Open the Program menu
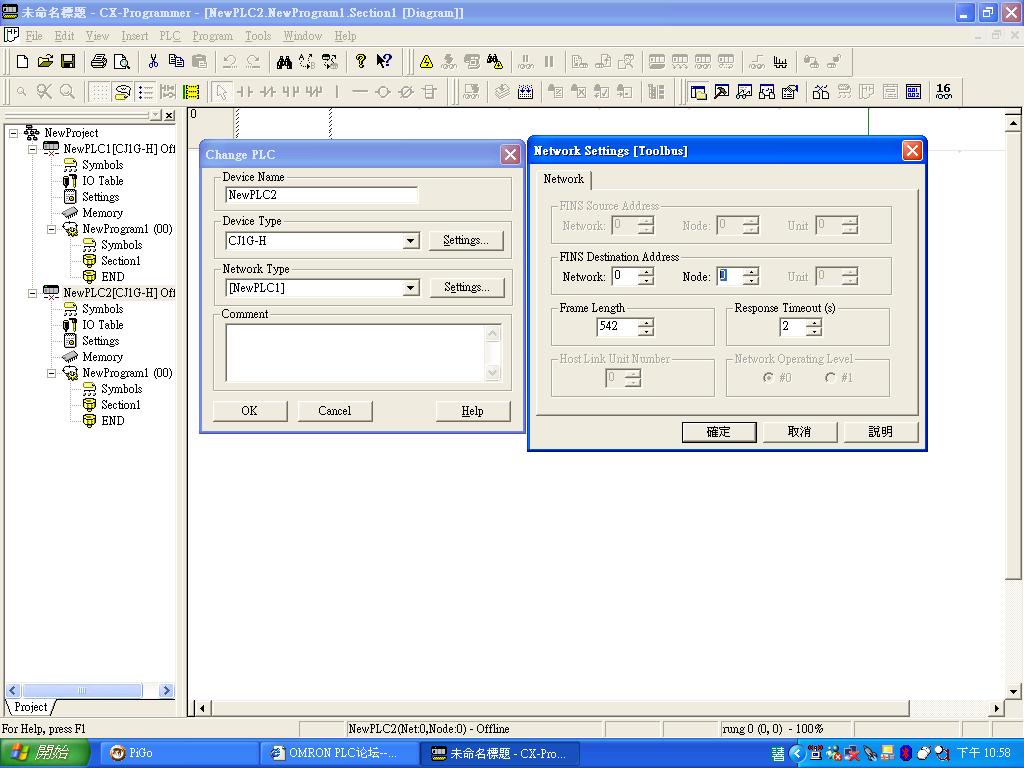Viewport: 1024px width, 768px height. [212, 36]
